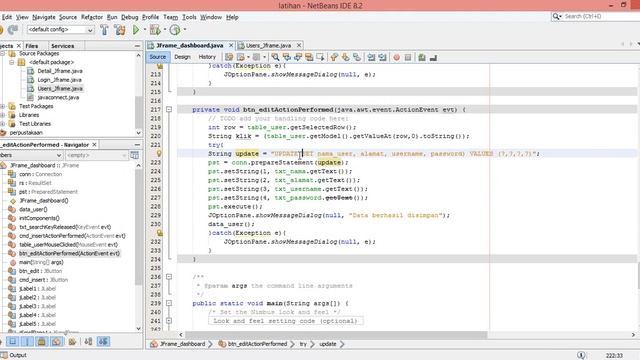640x360 pixels.
Task: Switch to History view
Action: click(207, 57)
